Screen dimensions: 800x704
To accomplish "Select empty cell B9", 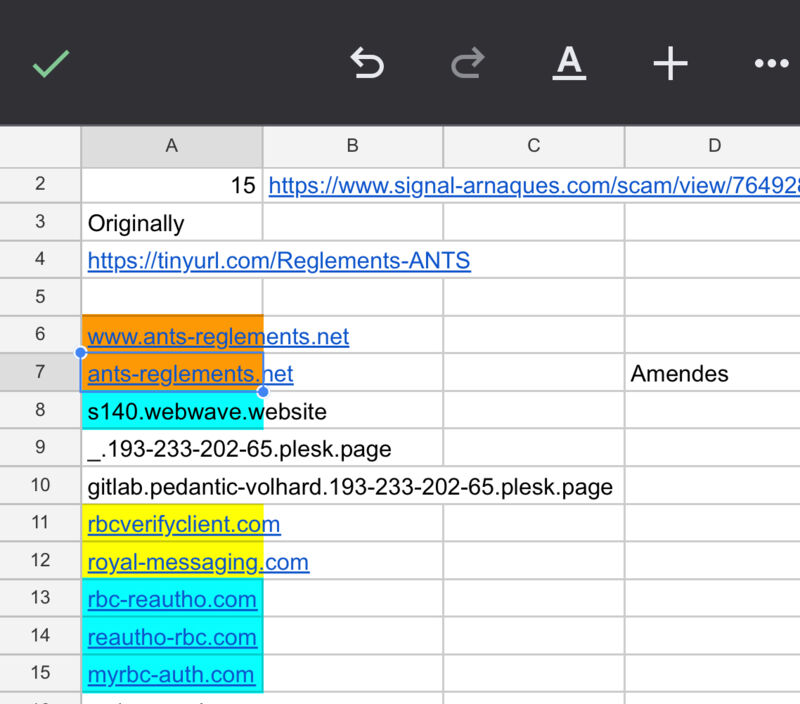I will click(353, 447).
